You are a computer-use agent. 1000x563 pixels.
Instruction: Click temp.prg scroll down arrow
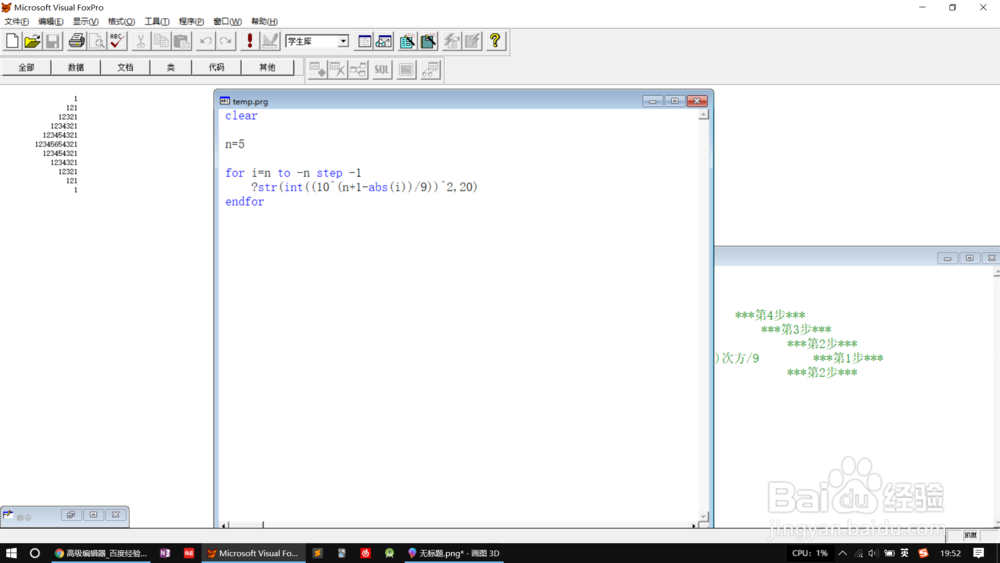point(703,516)
